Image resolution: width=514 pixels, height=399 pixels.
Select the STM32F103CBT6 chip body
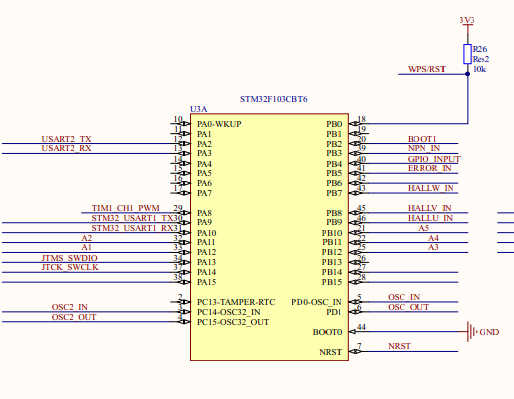[269, 237]
